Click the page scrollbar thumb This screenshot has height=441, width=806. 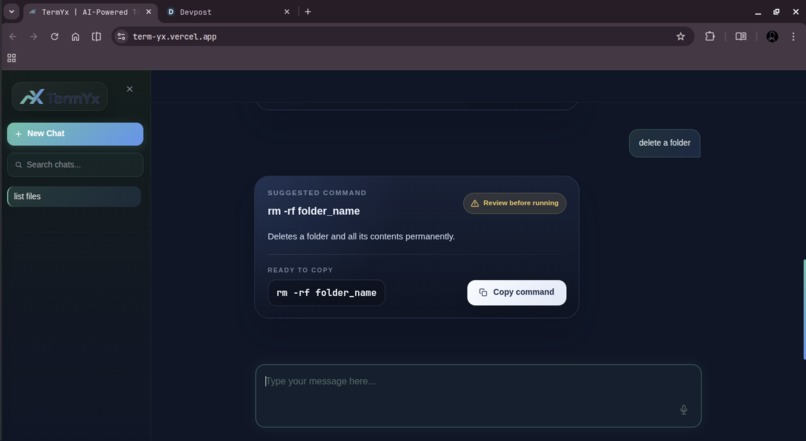804,309
